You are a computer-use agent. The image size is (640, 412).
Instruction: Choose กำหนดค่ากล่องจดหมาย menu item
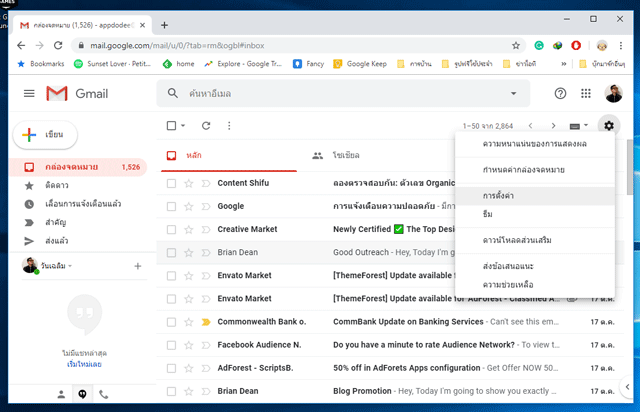click(535, 169)
